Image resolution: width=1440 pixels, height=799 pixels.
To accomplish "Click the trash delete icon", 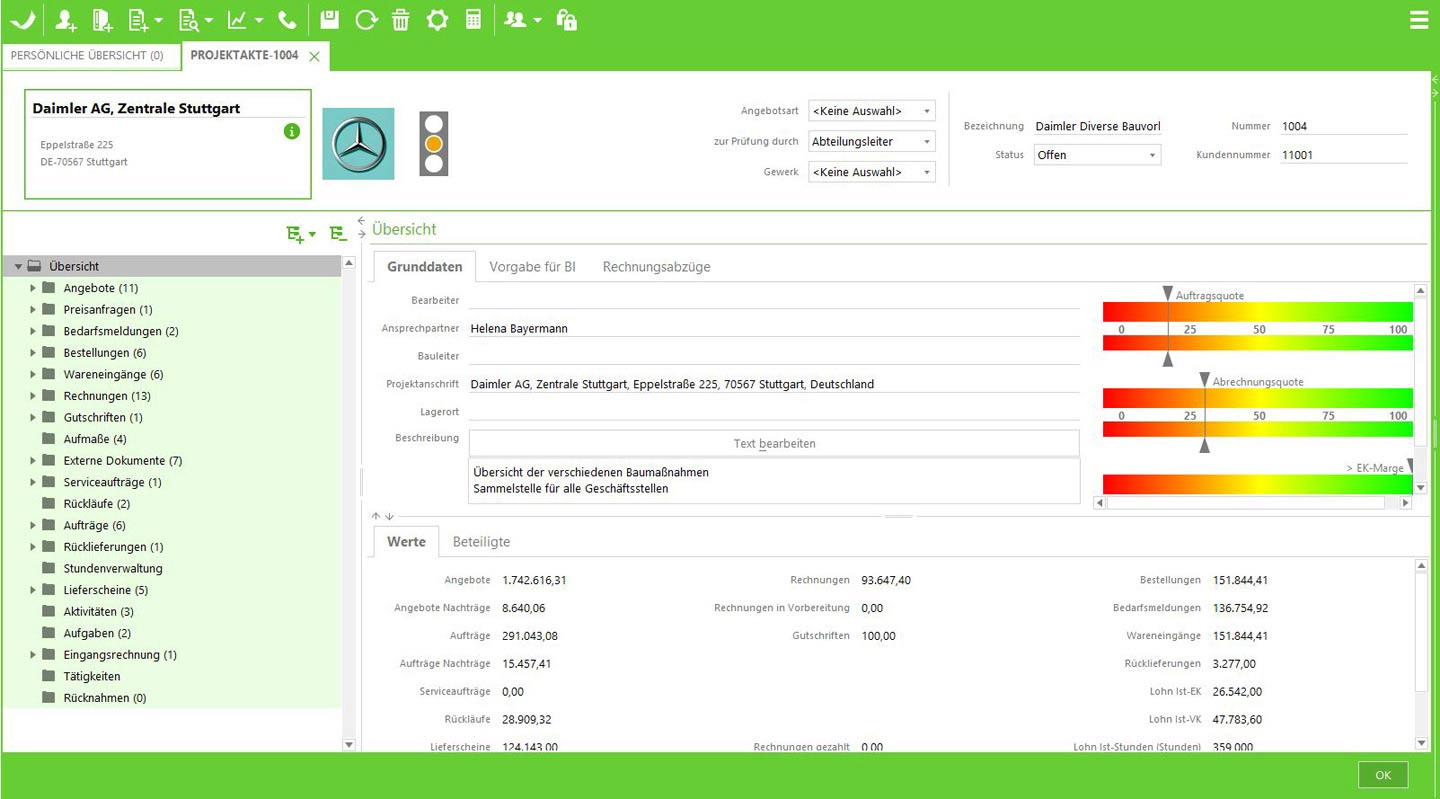I will pos(401,20).
